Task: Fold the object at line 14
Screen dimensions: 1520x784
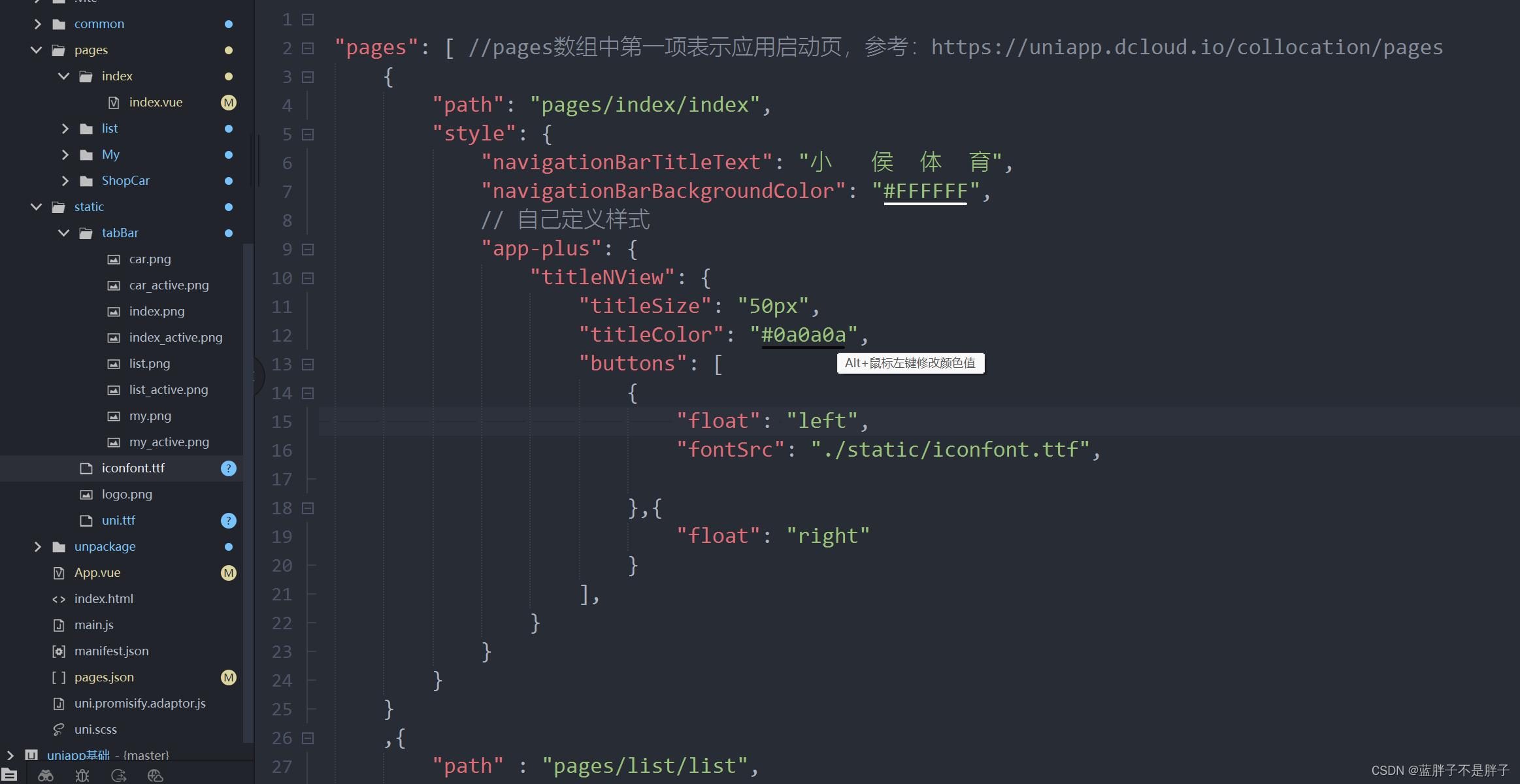Action: (308, 393)
